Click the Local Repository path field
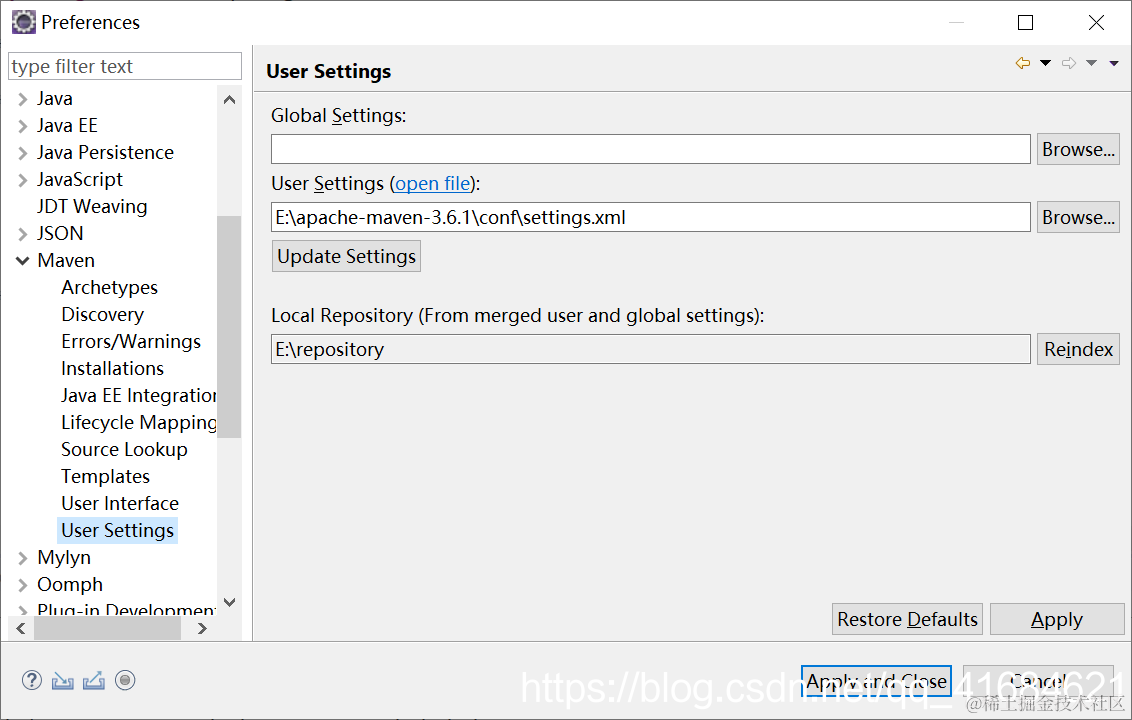This screenshot has height=720, width=1132. [x=650, y=350]
